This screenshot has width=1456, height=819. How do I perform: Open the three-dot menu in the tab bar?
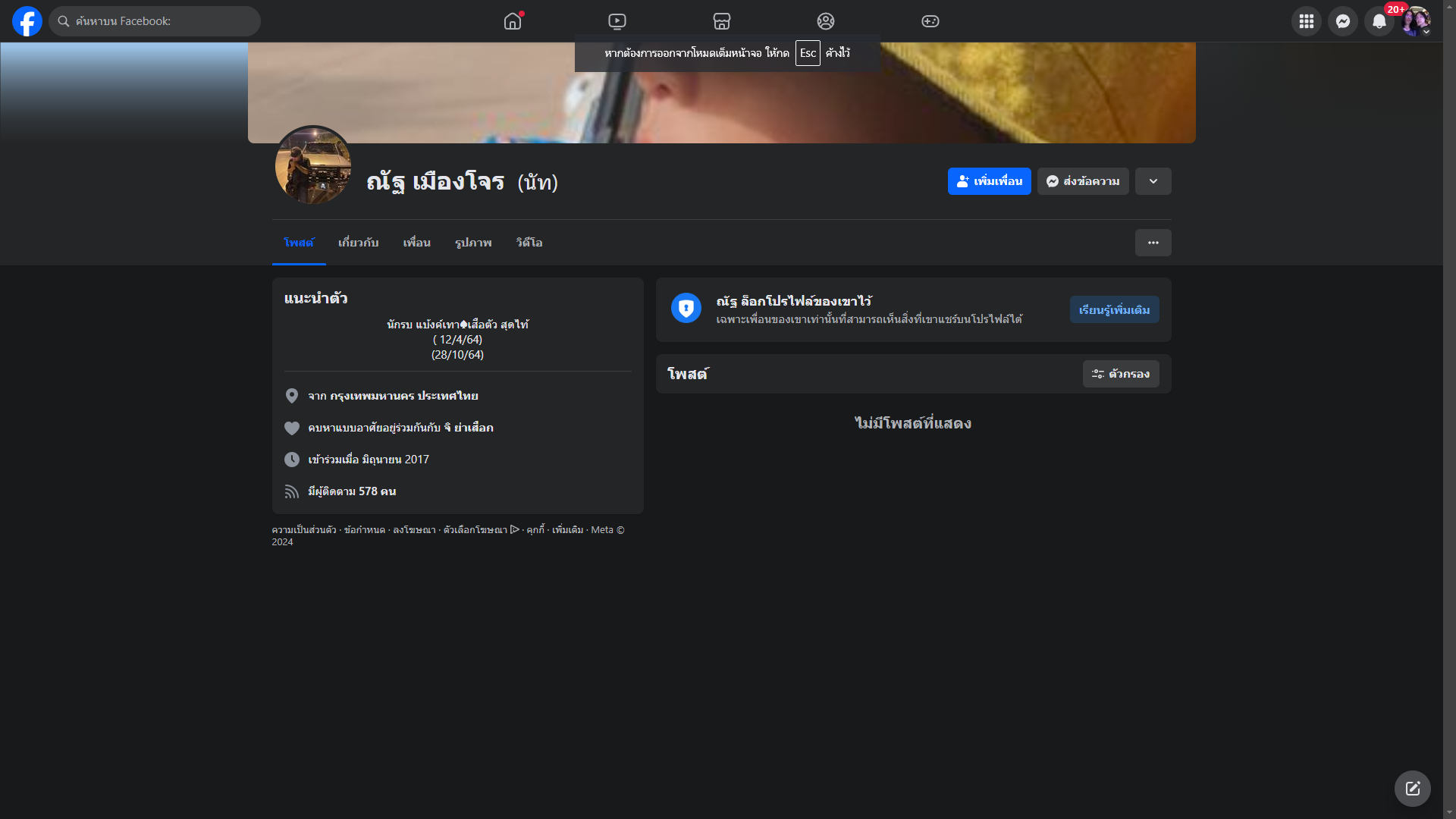pos(1153,243)
